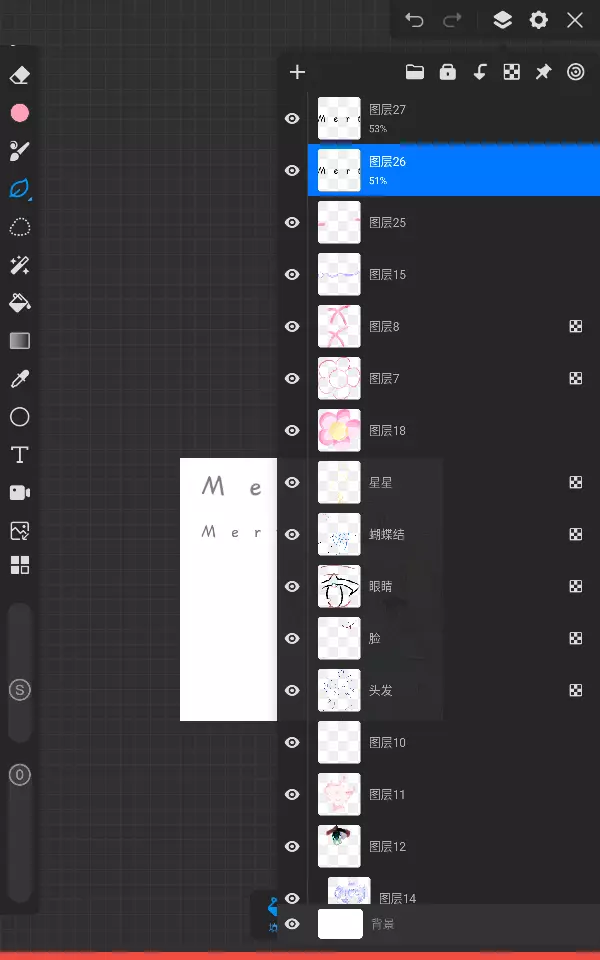This screenshot has height=960, width=600.
Task: Toggle the layers panel button
Action: 502,20
